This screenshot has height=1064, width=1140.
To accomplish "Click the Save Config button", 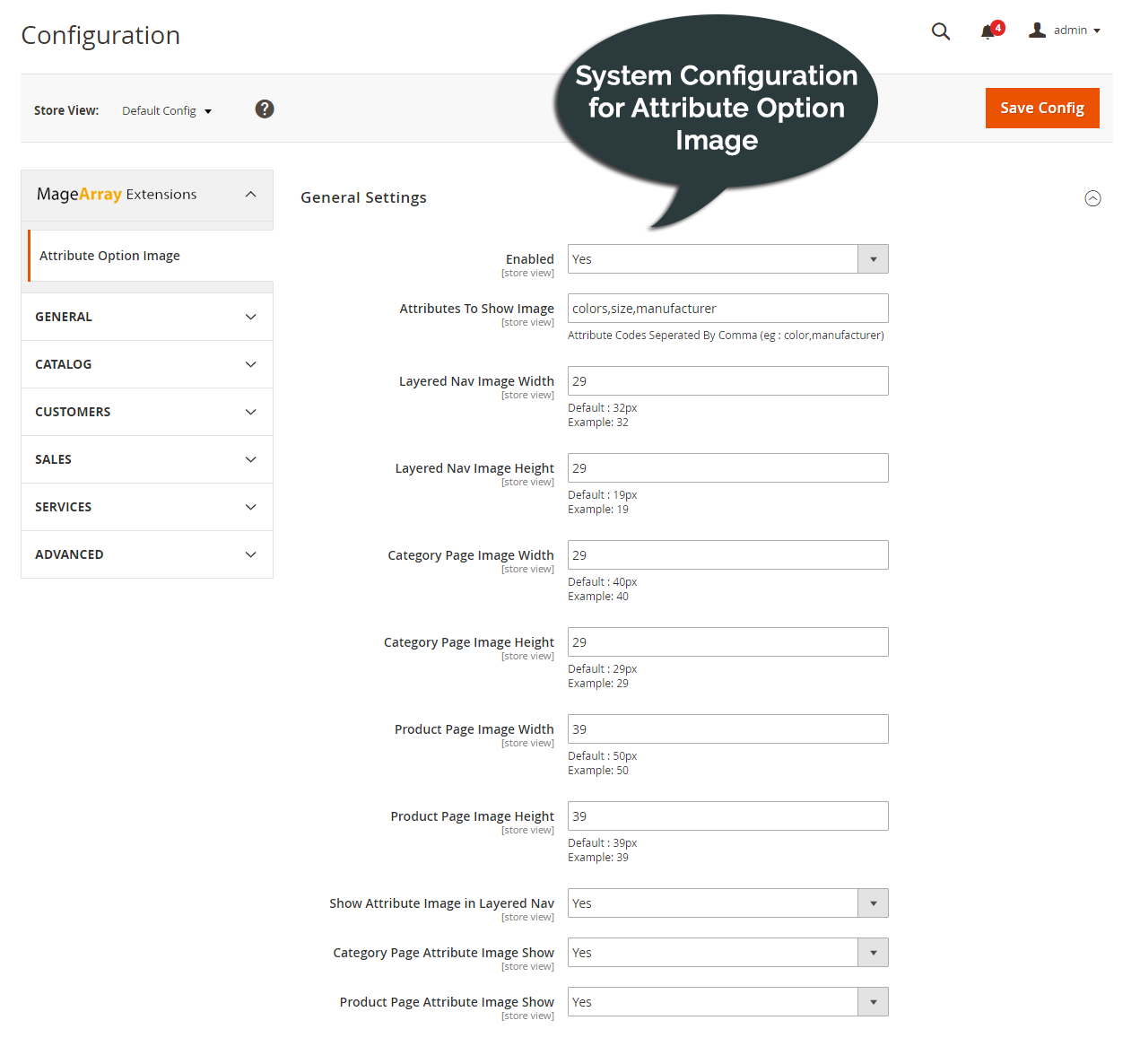I will (1041, 108).
